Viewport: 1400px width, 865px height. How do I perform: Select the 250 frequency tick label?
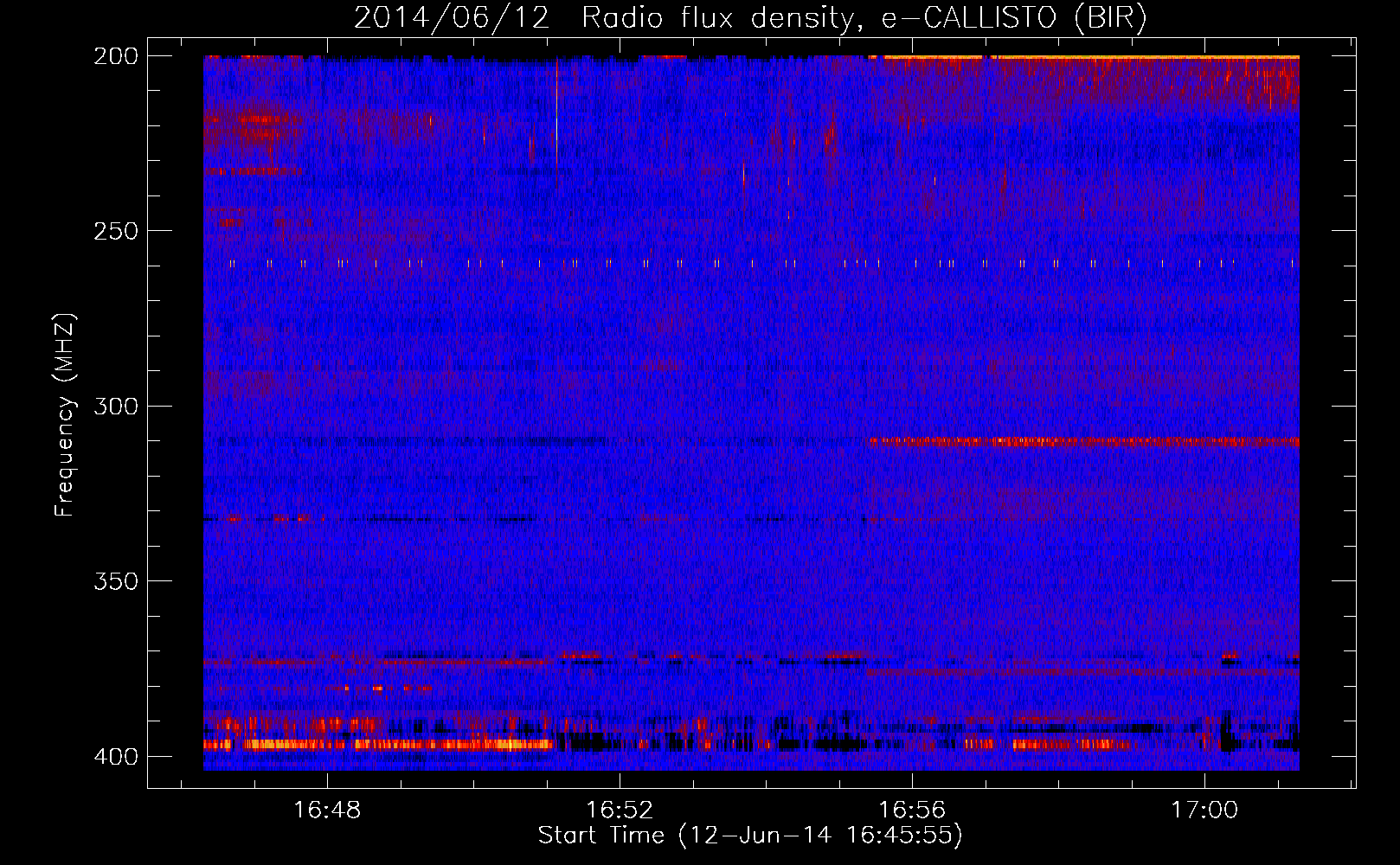tap(115, 231)
